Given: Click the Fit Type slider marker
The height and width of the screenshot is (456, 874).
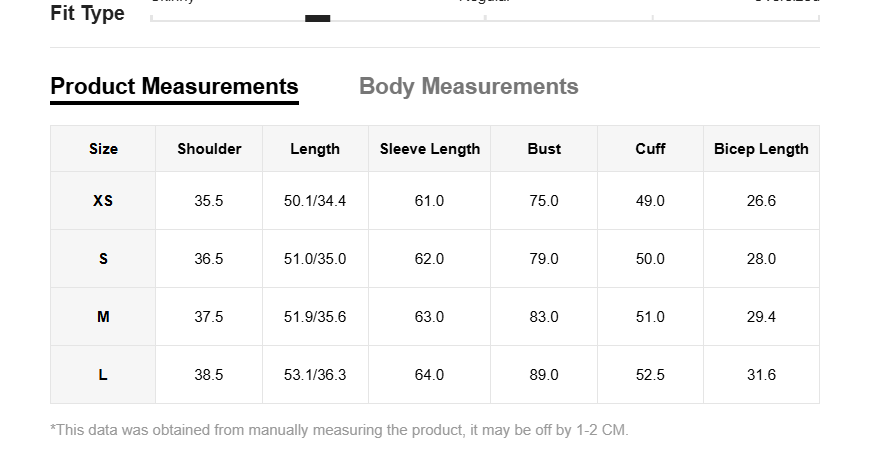Looking at the screenshot, I should coord(318,18).
